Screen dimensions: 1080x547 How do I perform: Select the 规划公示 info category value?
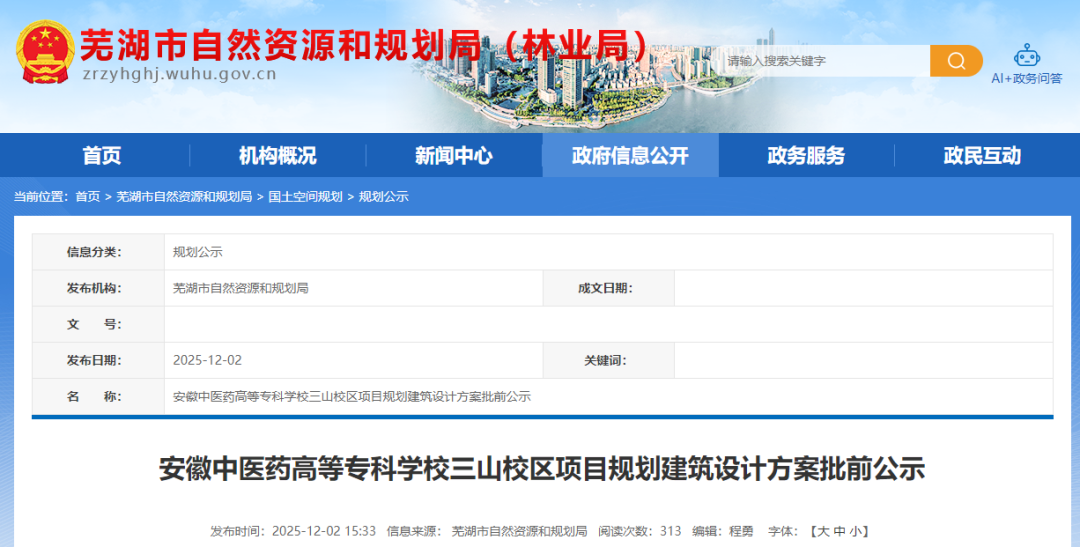(x=198, y=252)
